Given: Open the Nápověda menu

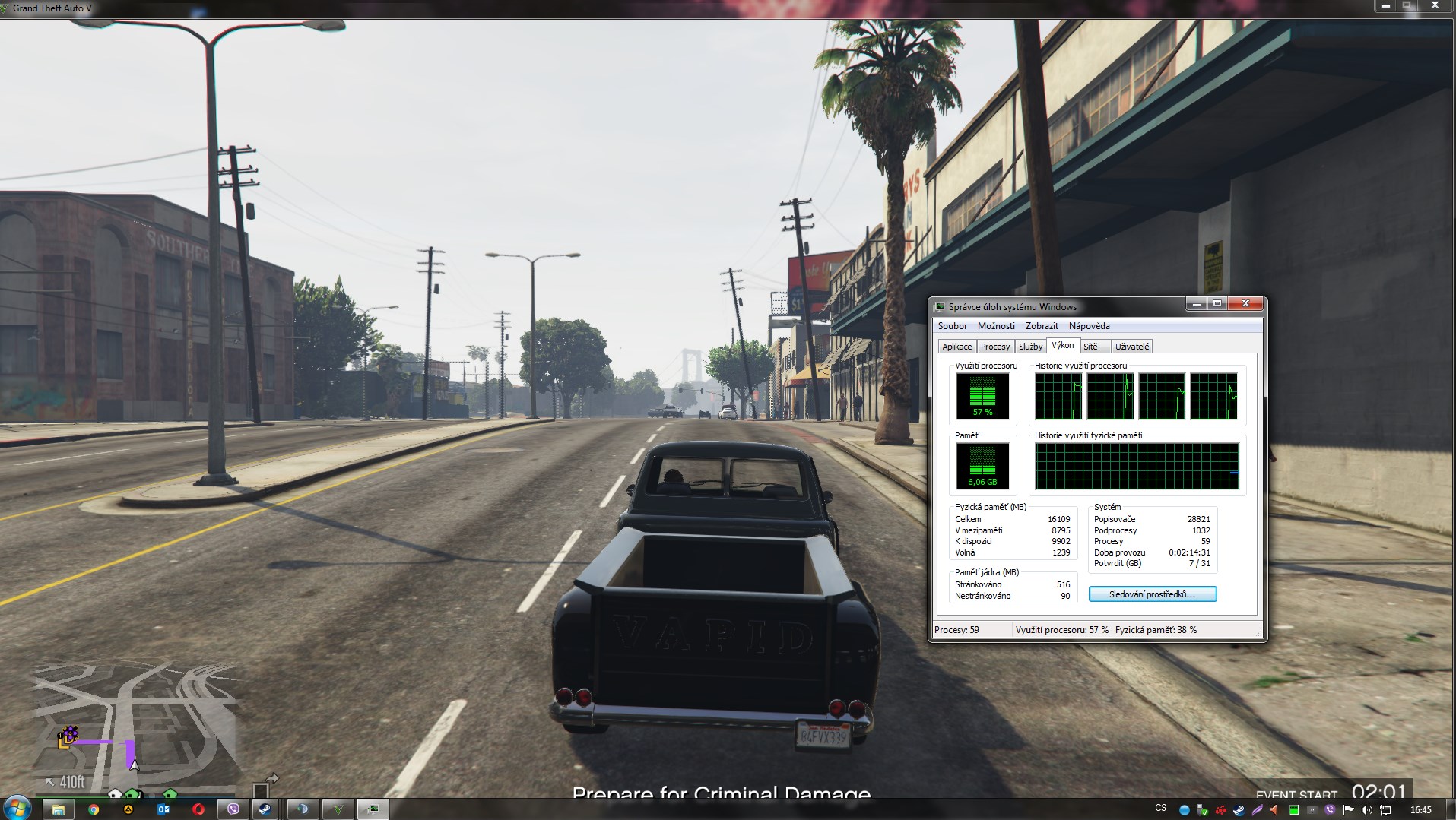Looking at the screenshot, I should point(1089,326).
